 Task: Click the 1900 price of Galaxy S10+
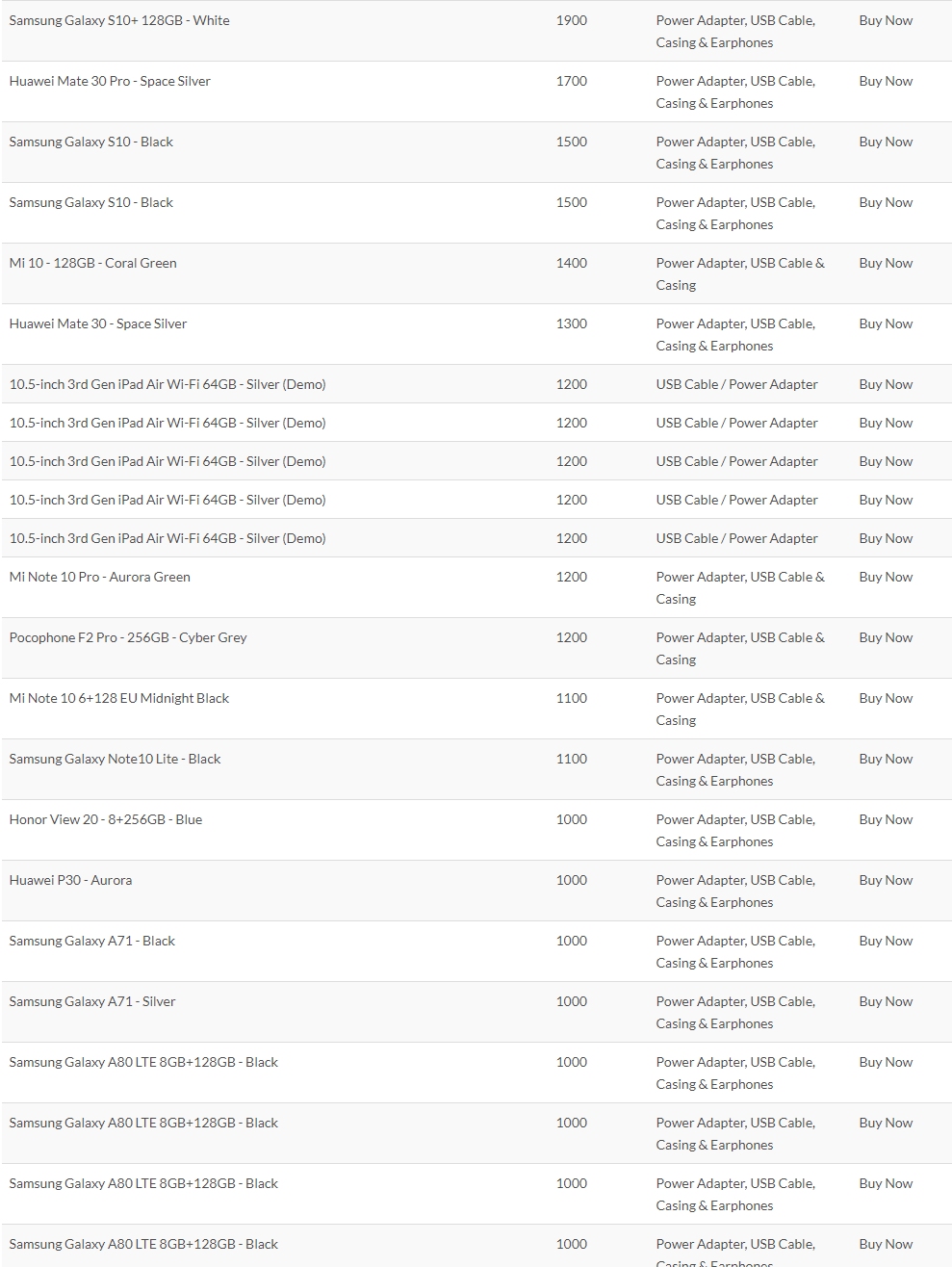click(571, 20)
